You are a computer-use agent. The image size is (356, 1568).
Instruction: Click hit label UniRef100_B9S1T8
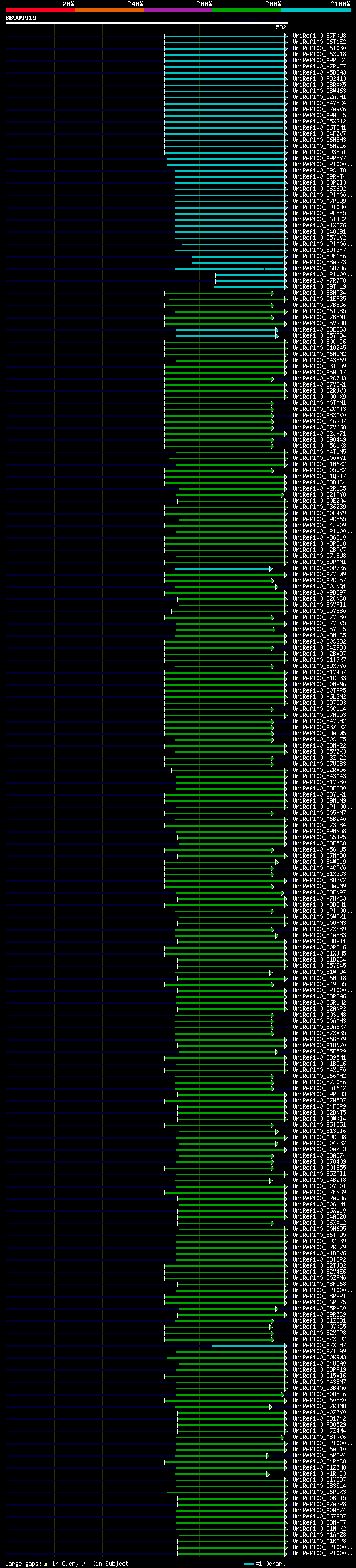319,170
